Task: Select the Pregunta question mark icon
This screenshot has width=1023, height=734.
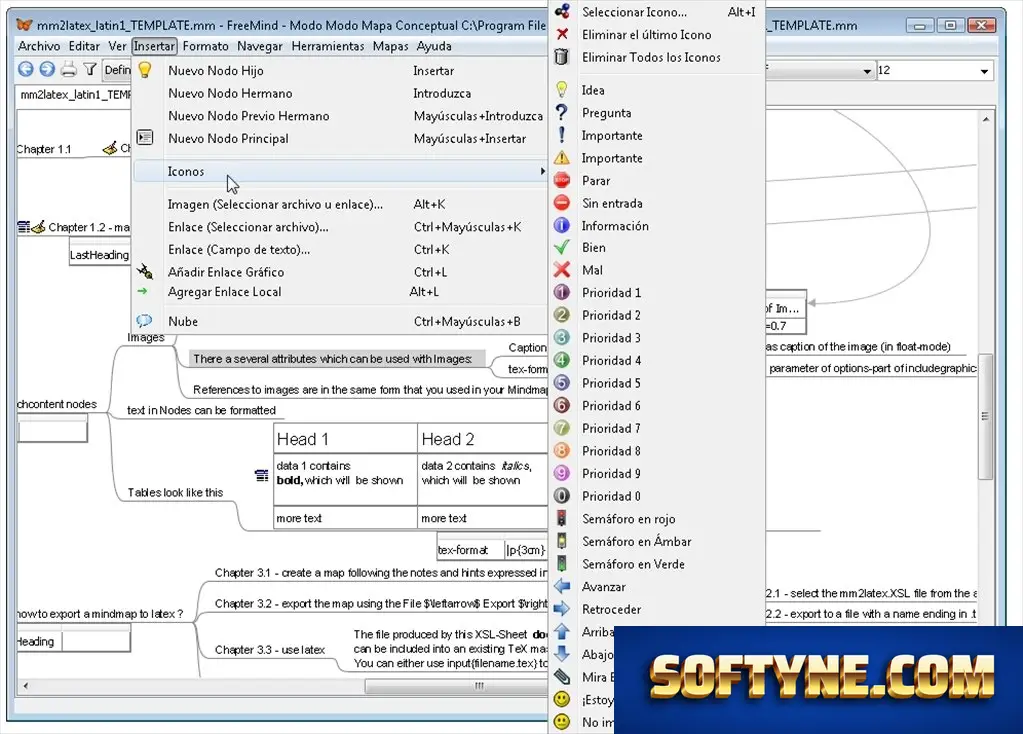Action: (x=561, y=112)
